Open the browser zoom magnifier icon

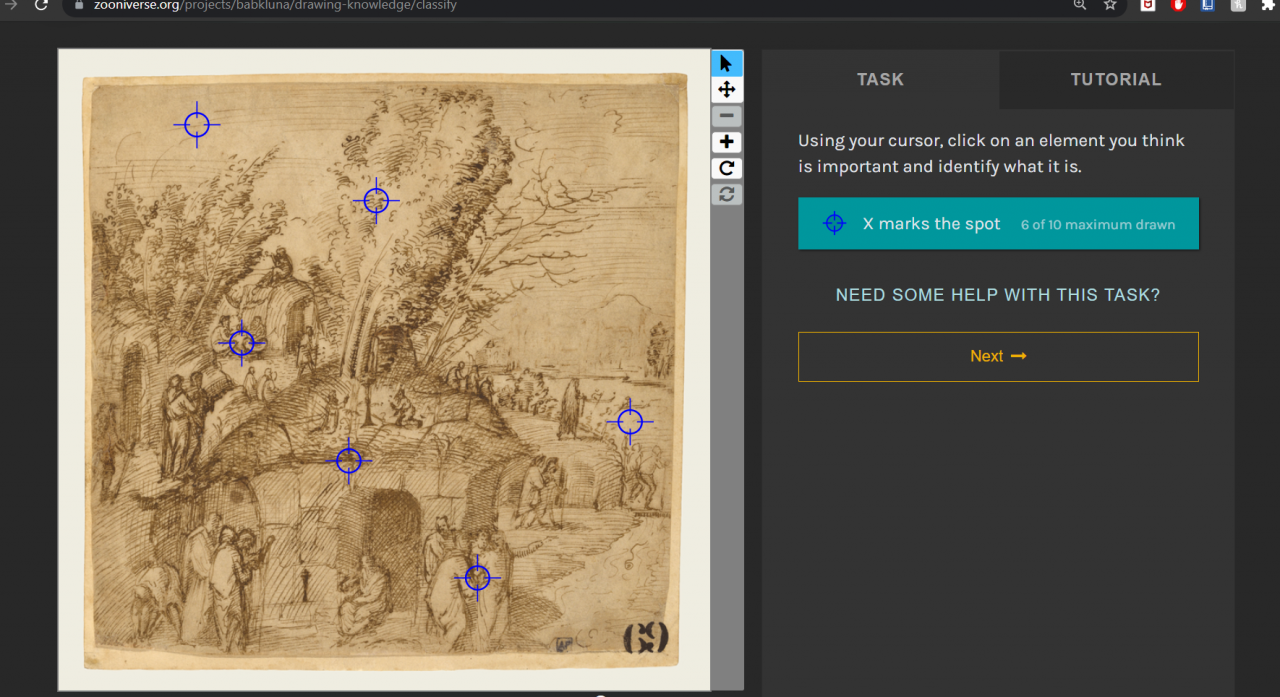pos(1080,5)
